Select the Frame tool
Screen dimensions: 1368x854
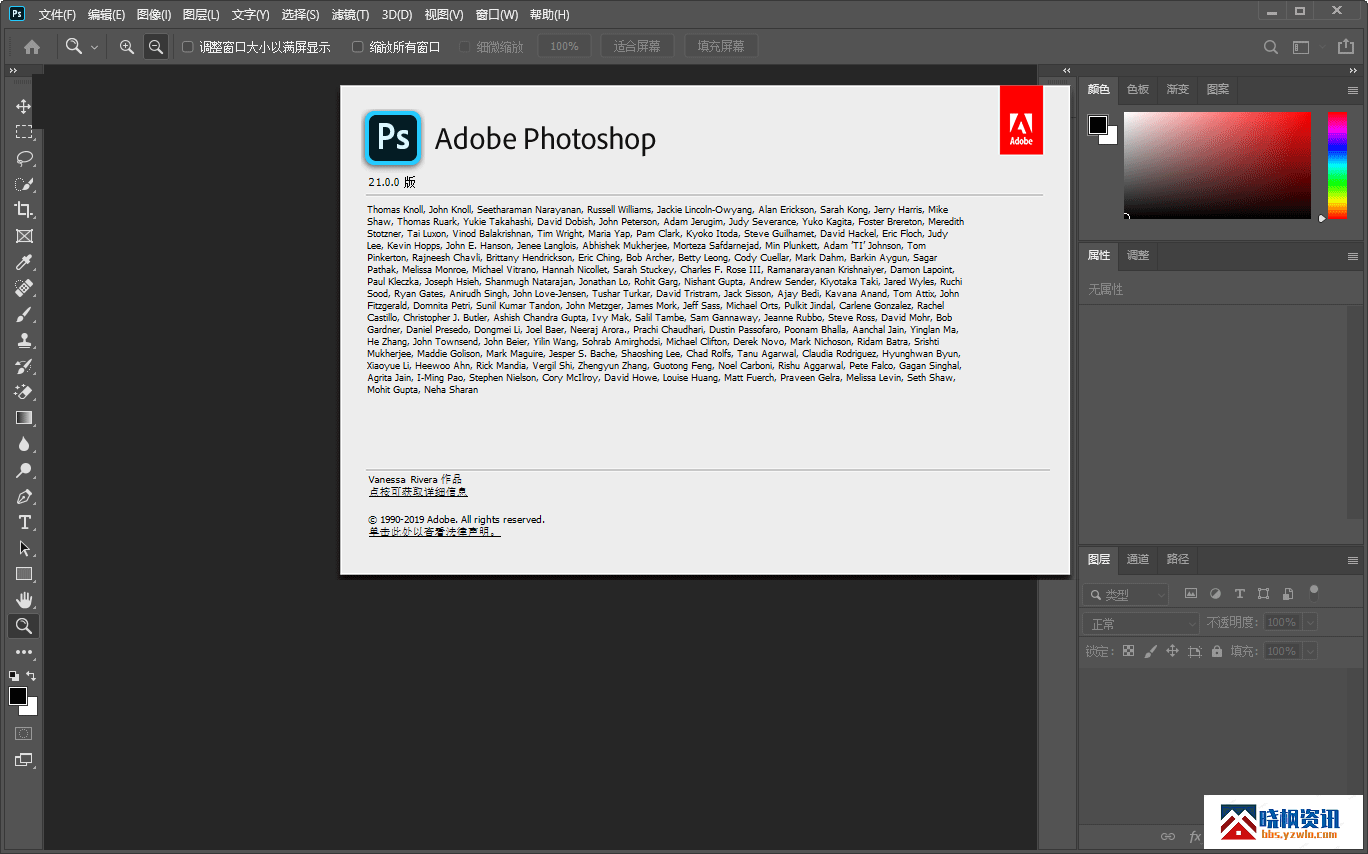click(x=23, y=236)
